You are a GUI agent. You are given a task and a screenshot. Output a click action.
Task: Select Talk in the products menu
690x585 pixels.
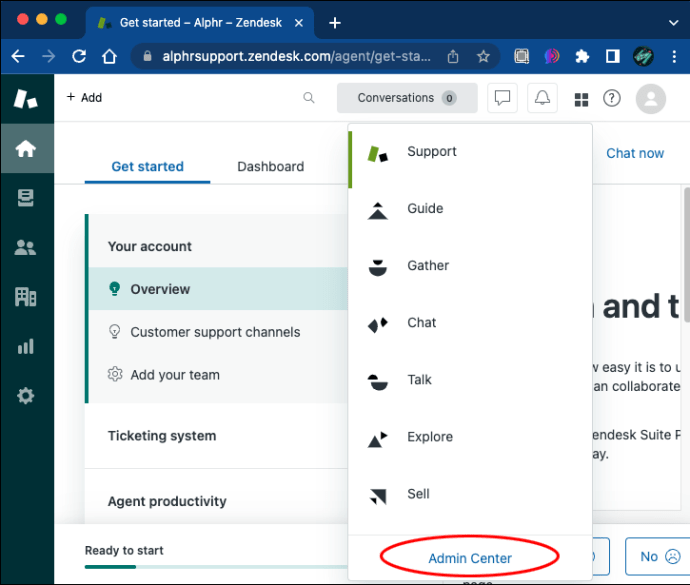tap(470, 380)
